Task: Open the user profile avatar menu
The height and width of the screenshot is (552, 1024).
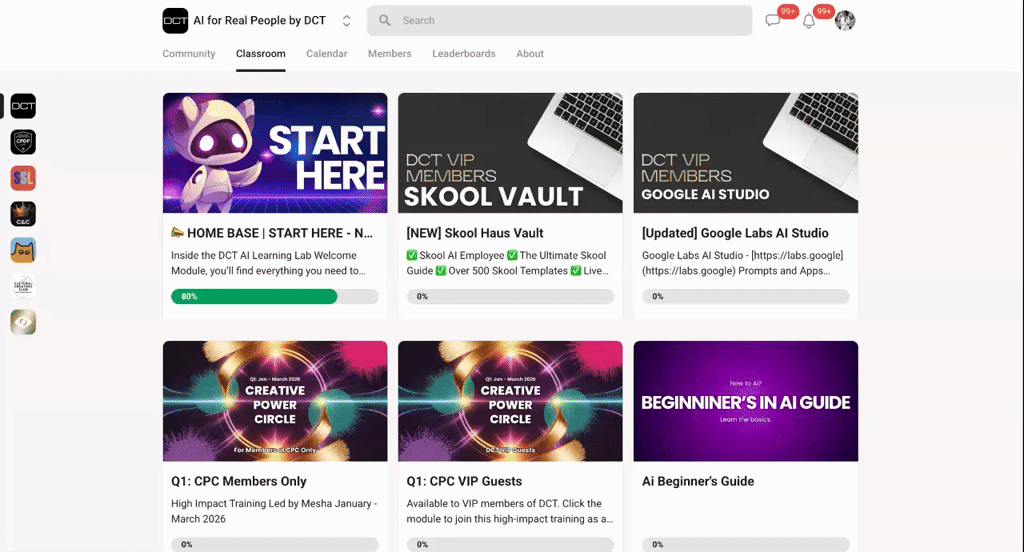Action: (x=845, y=20)
